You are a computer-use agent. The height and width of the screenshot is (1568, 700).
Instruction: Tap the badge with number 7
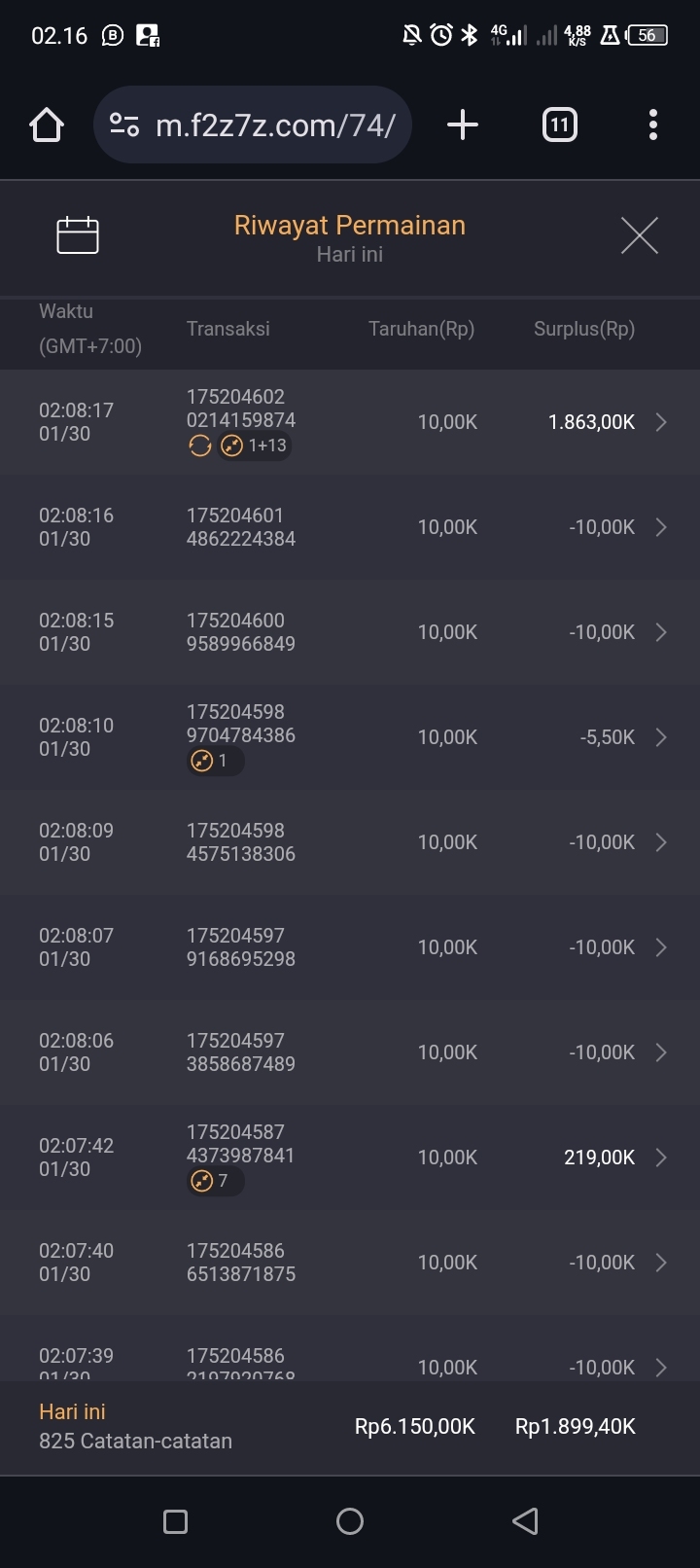click(x=214, y=1181)
